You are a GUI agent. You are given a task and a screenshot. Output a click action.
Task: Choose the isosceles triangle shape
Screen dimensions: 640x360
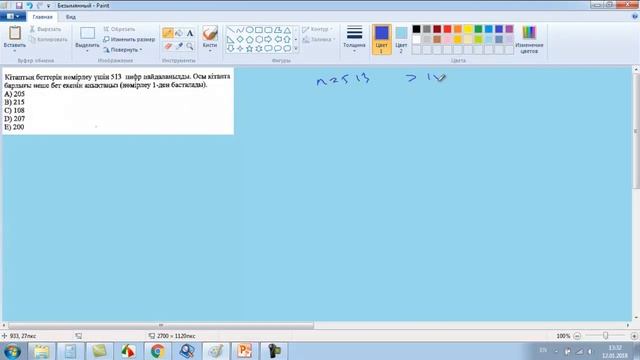tap(287, 30)
